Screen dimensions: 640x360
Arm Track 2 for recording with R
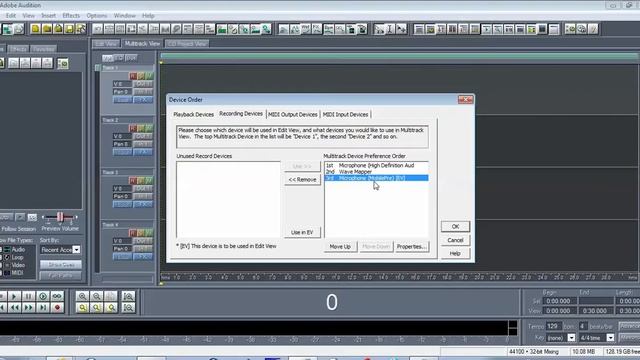coord(133,128)
